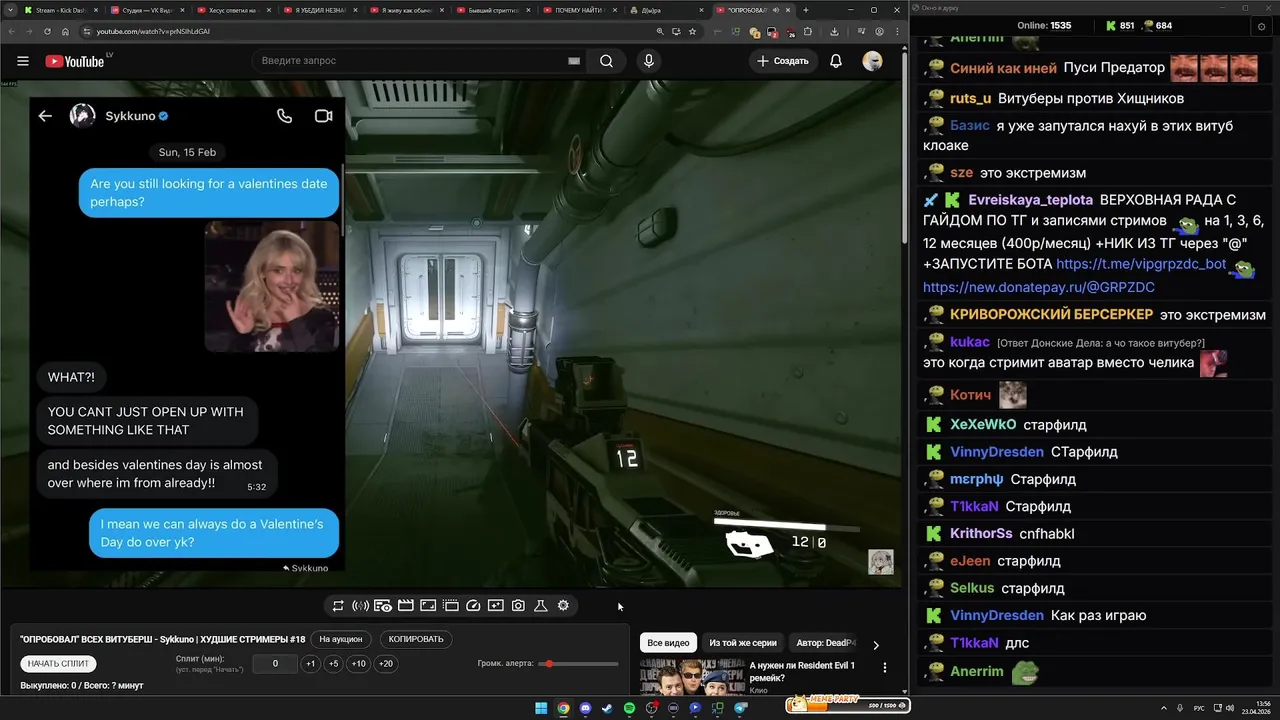1280x720 pixels.
Task: Click the Создать create button
Action: tap(783, 61)
